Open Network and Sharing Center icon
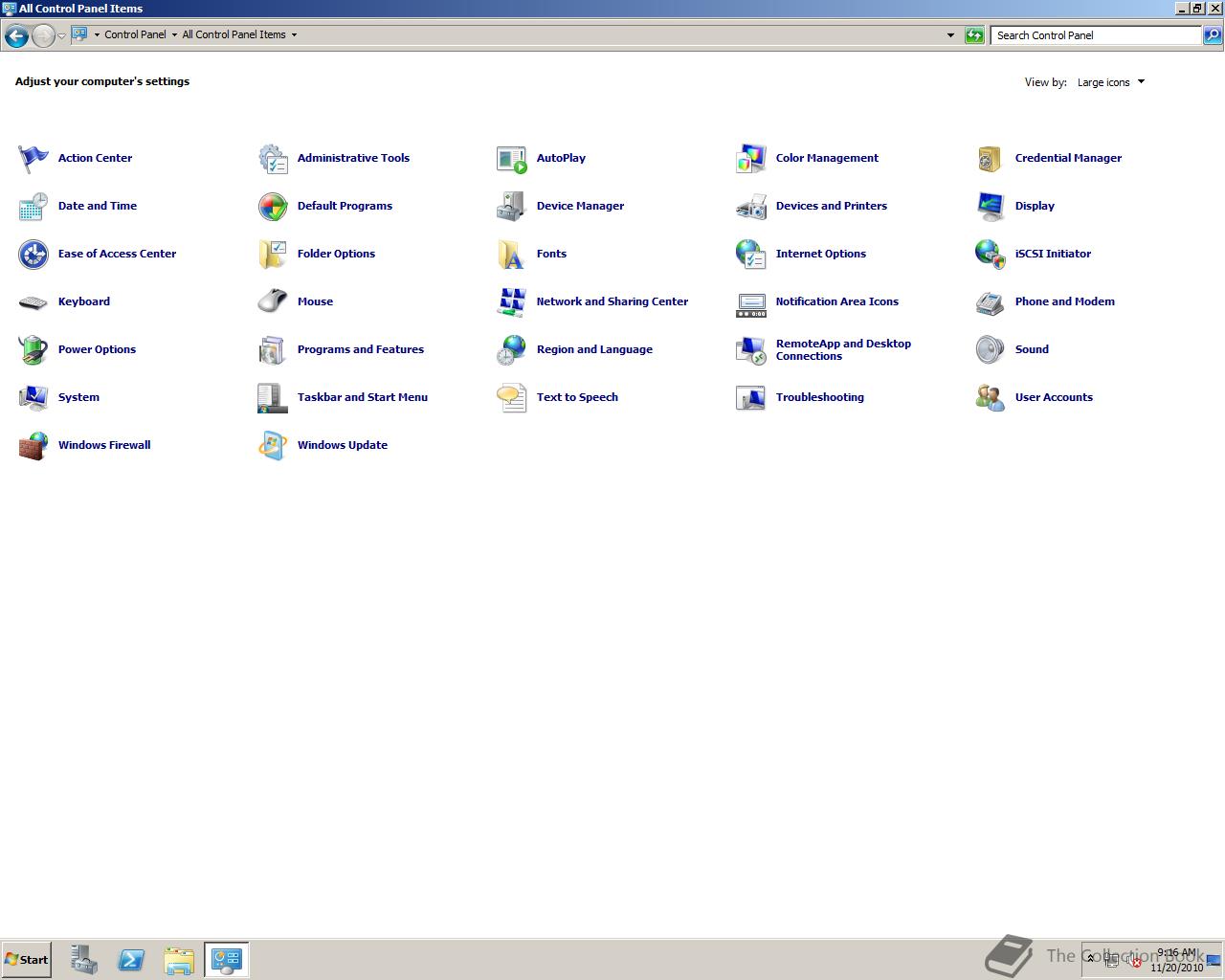1225x980 pixels. [512, 301]
